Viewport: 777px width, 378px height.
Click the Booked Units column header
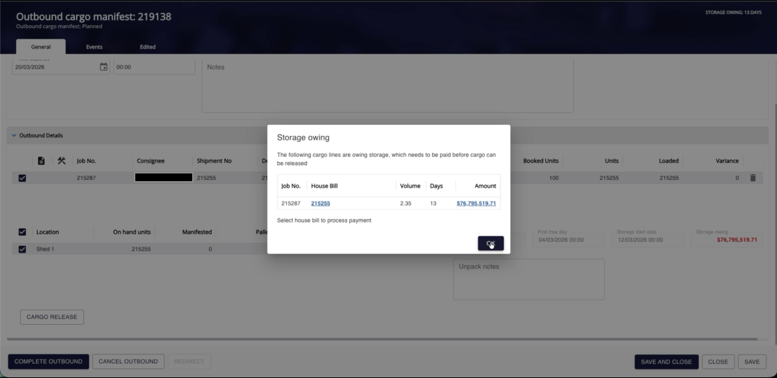point(541,161)
